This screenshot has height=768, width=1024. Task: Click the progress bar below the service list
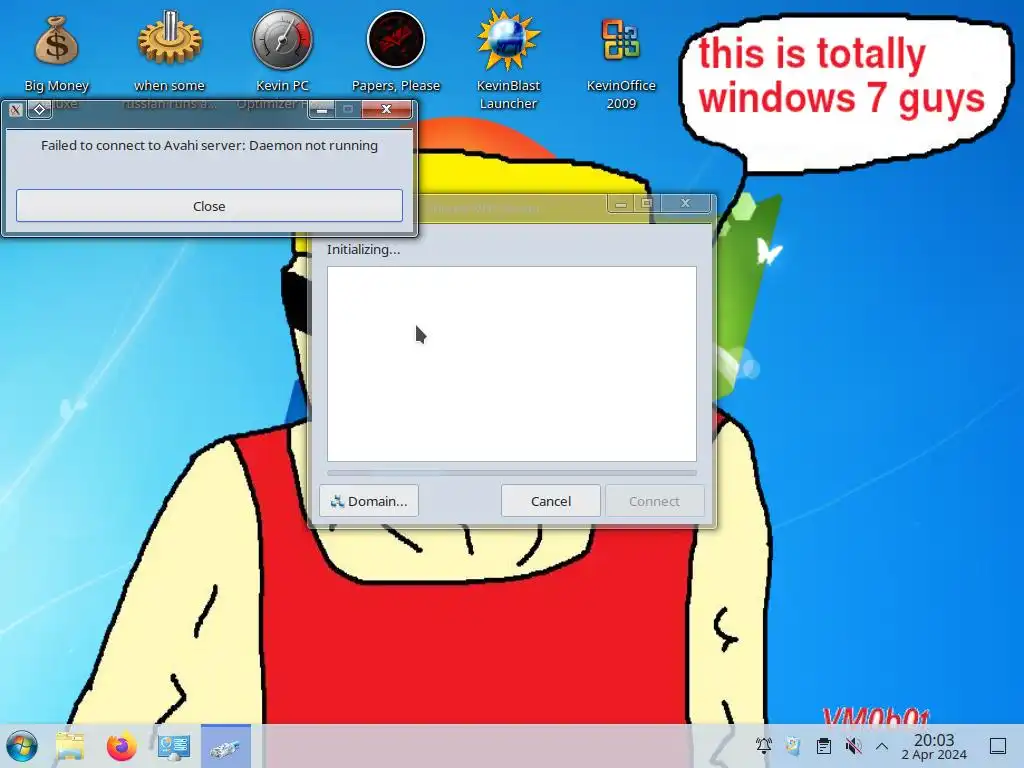click(512, 473)
